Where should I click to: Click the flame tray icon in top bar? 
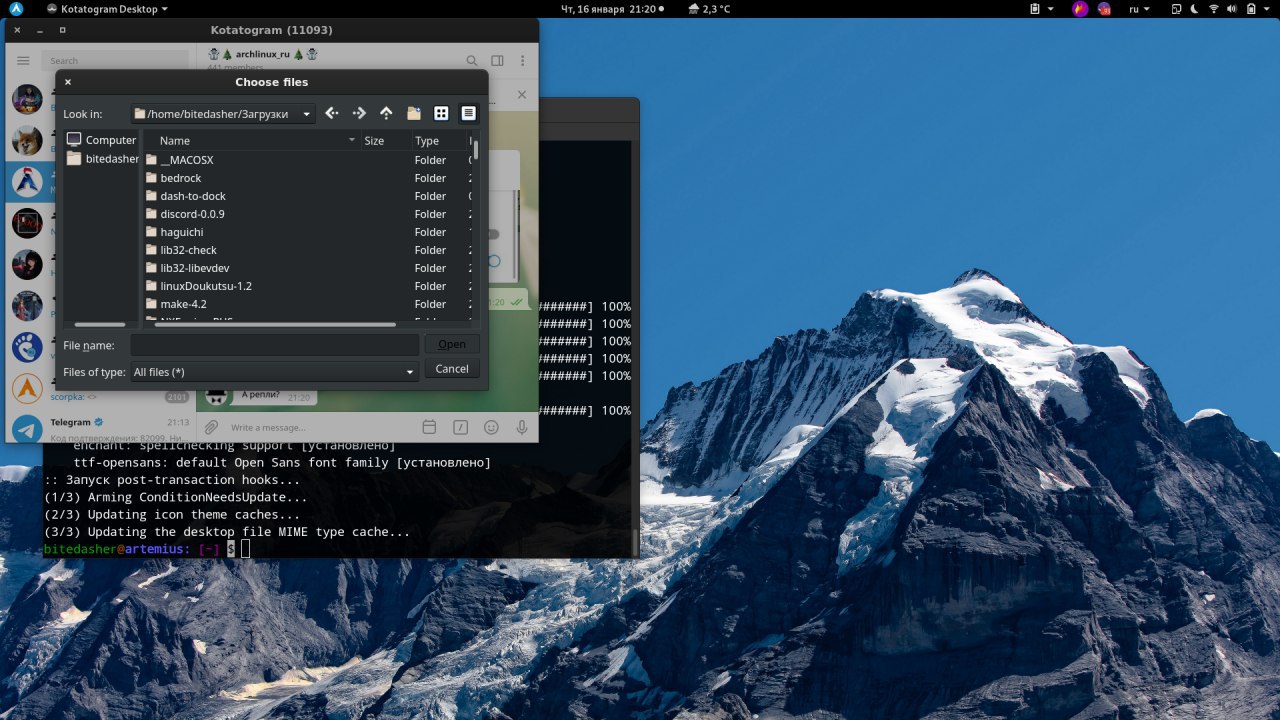click(1080, 9)
